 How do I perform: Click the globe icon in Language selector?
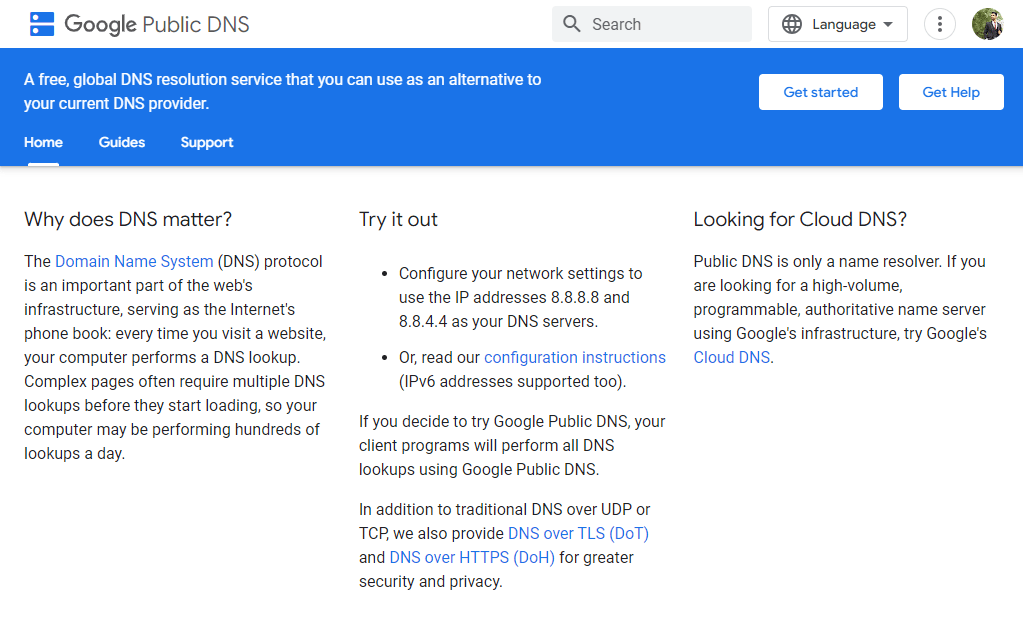pyautogui.click(x=792, y=24)
